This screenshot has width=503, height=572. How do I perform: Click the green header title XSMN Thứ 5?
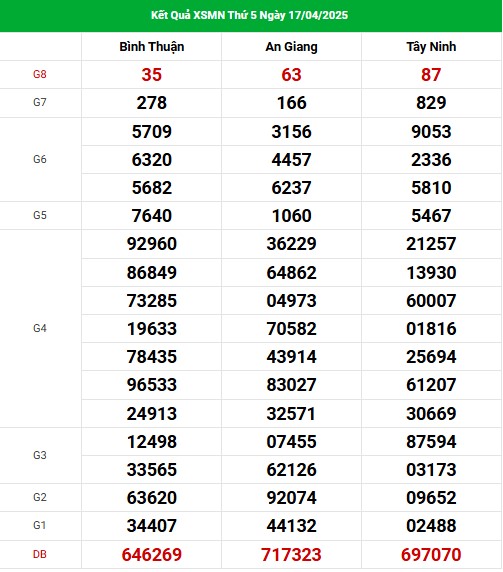tap(249, 15)
